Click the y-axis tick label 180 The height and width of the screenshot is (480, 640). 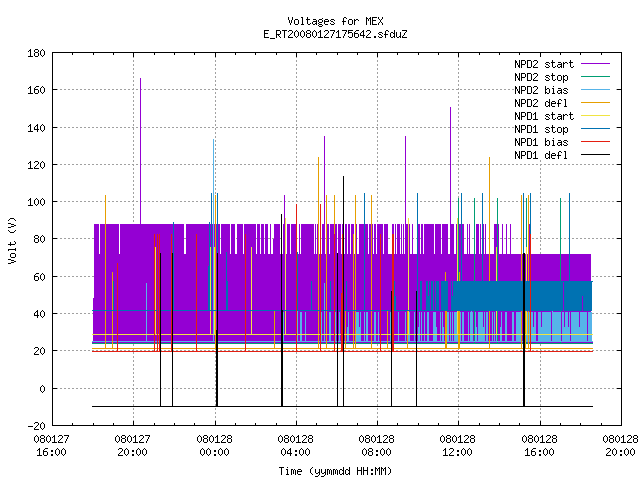[36, 53]
